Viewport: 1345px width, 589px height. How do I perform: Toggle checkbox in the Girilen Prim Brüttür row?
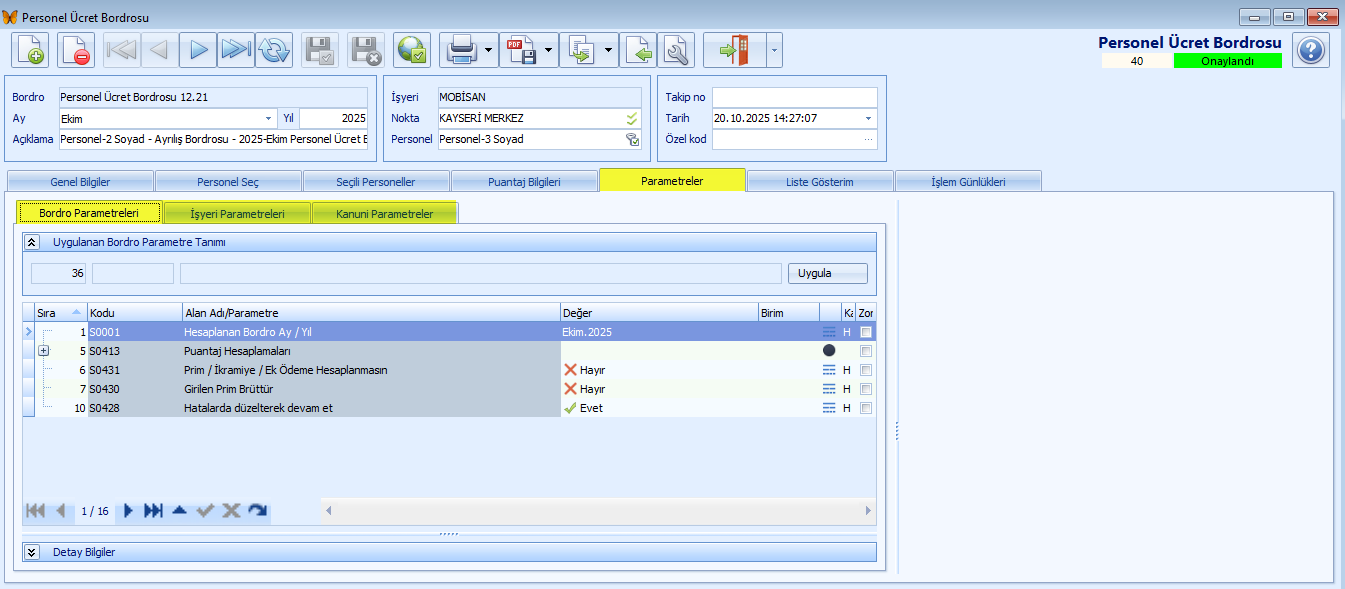[x=866, y=389]
